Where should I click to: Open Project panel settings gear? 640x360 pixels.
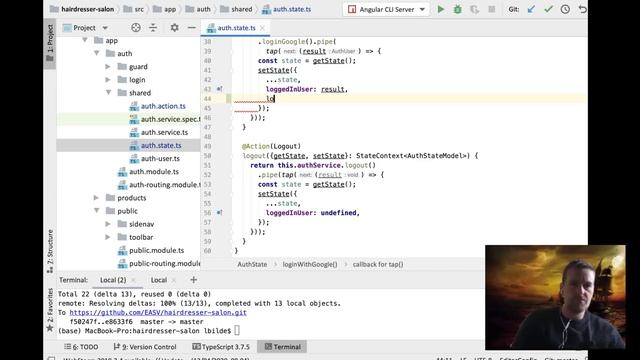174,27
